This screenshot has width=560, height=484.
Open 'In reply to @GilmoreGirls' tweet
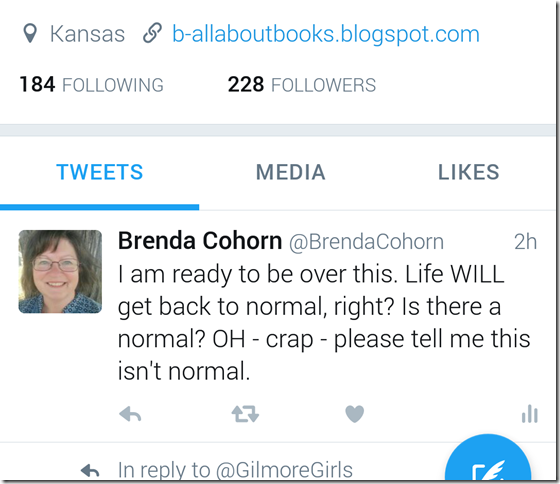tap(235, 470)
